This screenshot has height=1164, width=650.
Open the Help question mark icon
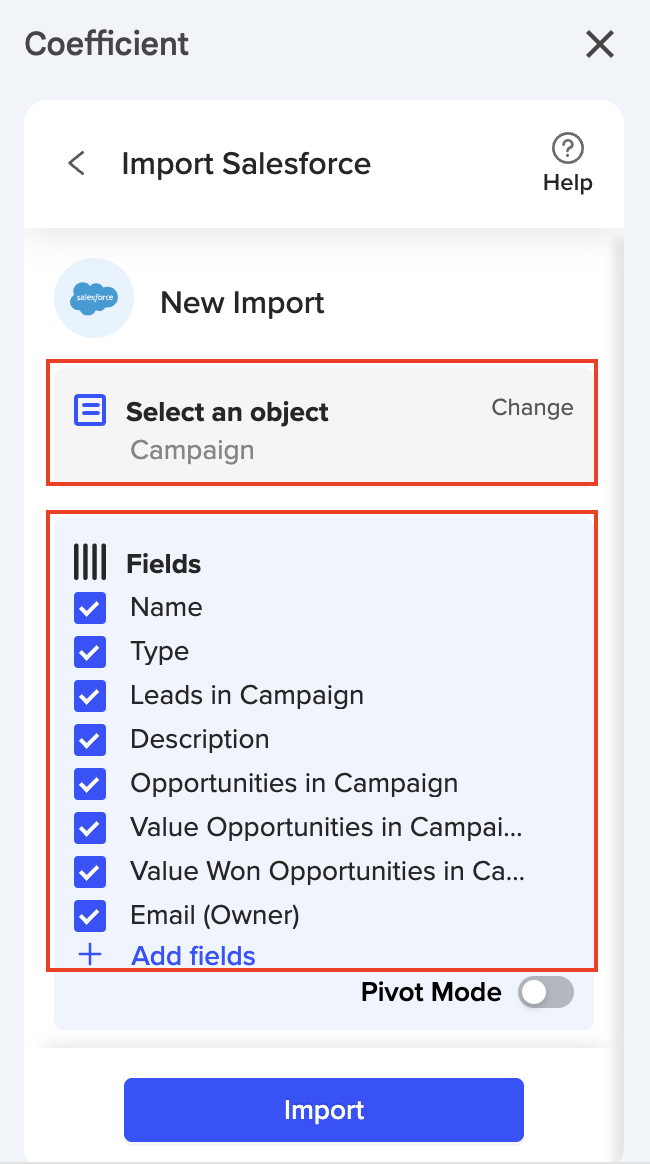click(567, 149)
